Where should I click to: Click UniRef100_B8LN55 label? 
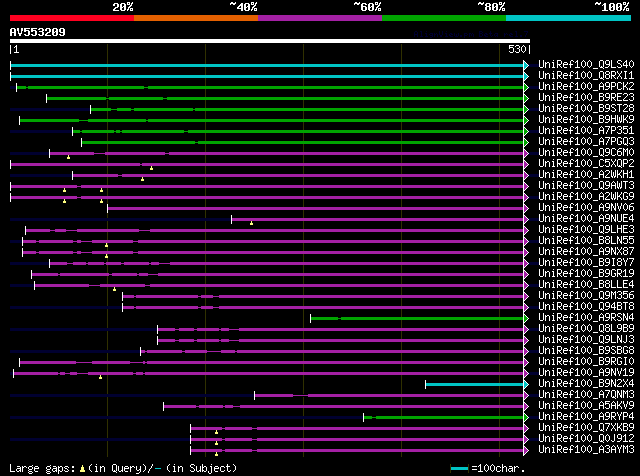[x=586, y=240]
